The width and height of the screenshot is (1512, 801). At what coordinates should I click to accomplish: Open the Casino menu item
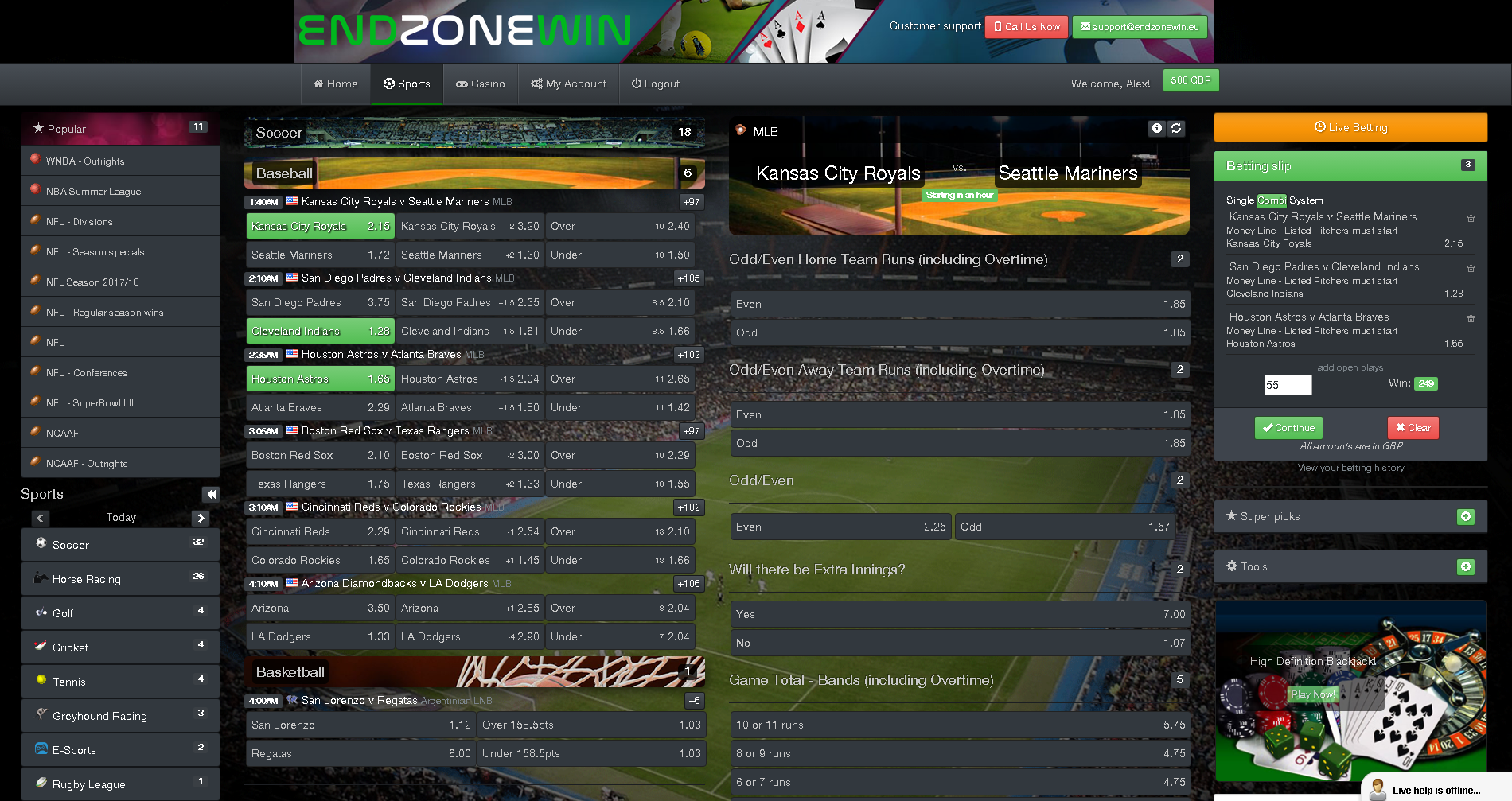click(x=480, y=84)
